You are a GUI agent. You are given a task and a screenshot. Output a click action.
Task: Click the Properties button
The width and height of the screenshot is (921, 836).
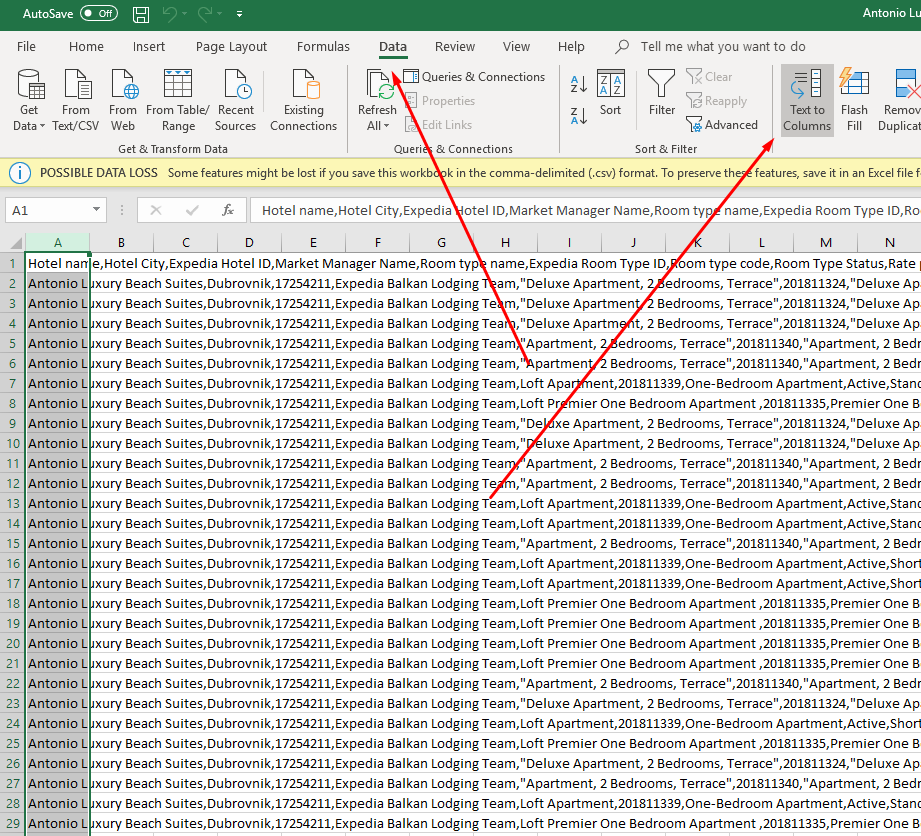[x=441, y=101]
